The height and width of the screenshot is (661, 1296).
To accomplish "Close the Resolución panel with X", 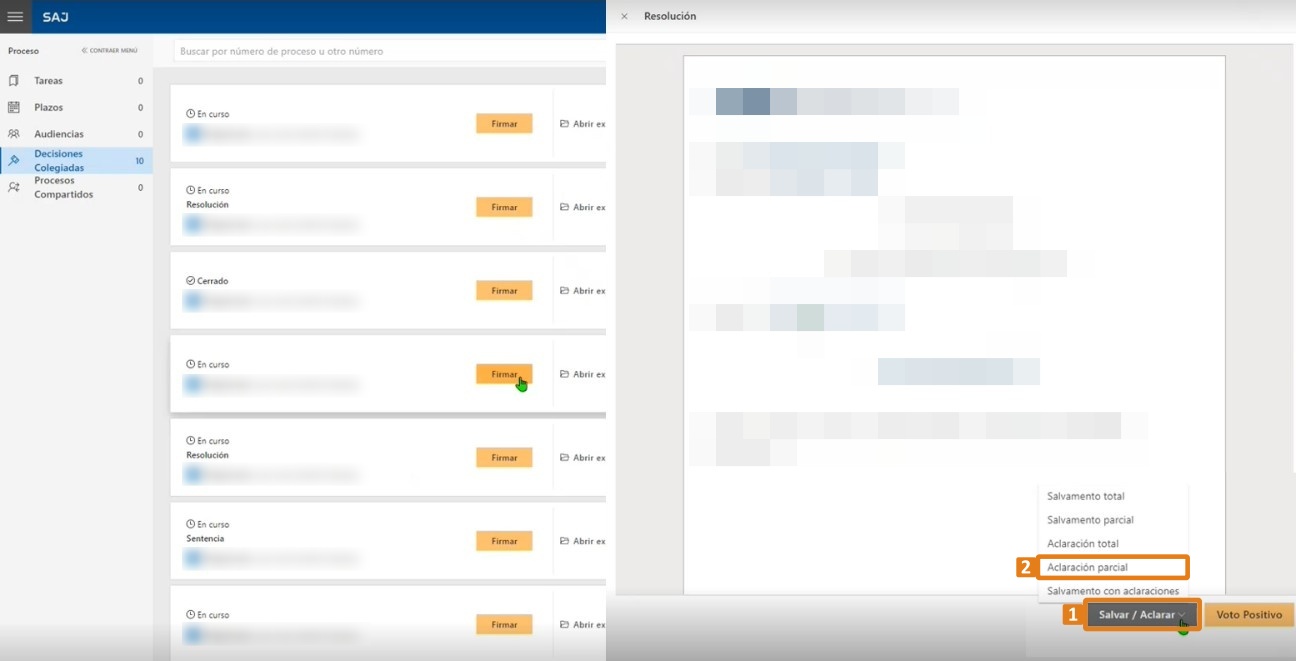I will 625,16.
